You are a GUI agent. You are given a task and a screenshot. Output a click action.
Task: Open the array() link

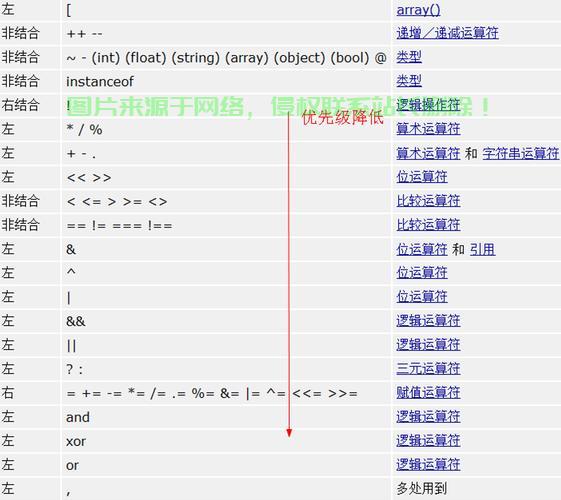pos(418,10)
